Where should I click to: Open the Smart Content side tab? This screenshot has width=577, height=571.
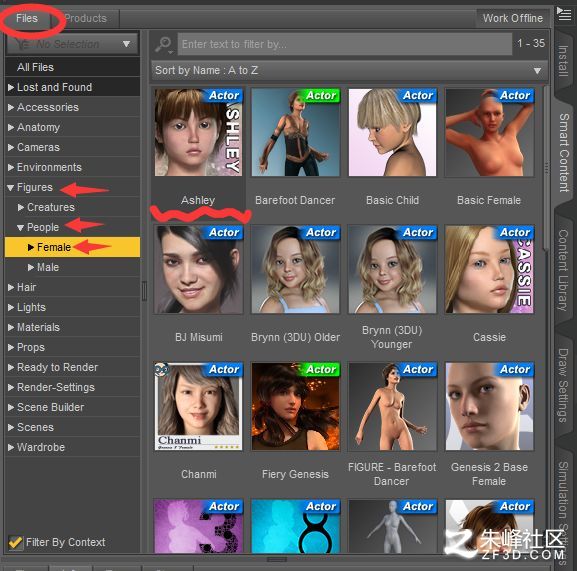click(x=564, y=153)
